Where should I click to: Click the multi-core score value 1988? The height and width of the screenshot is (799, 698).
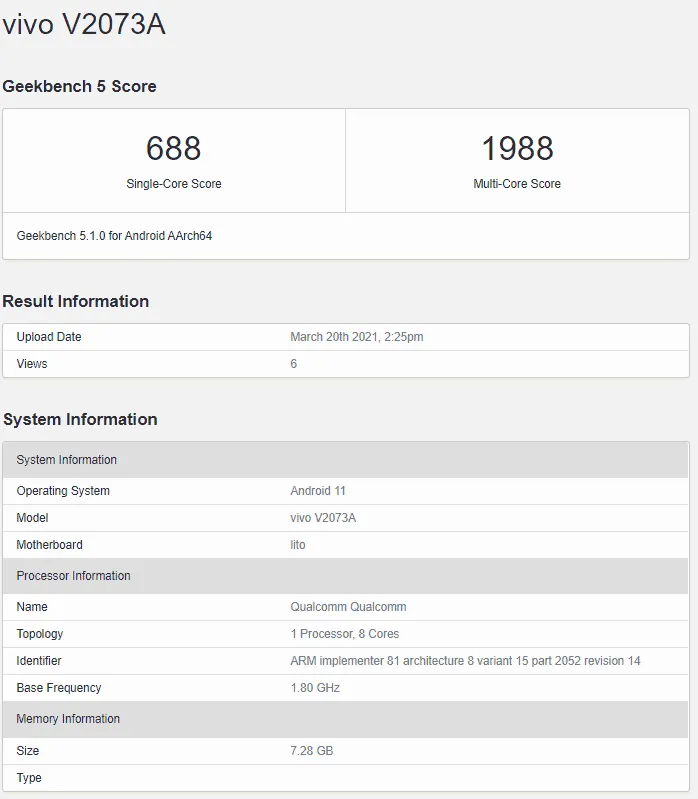(517, 148)
